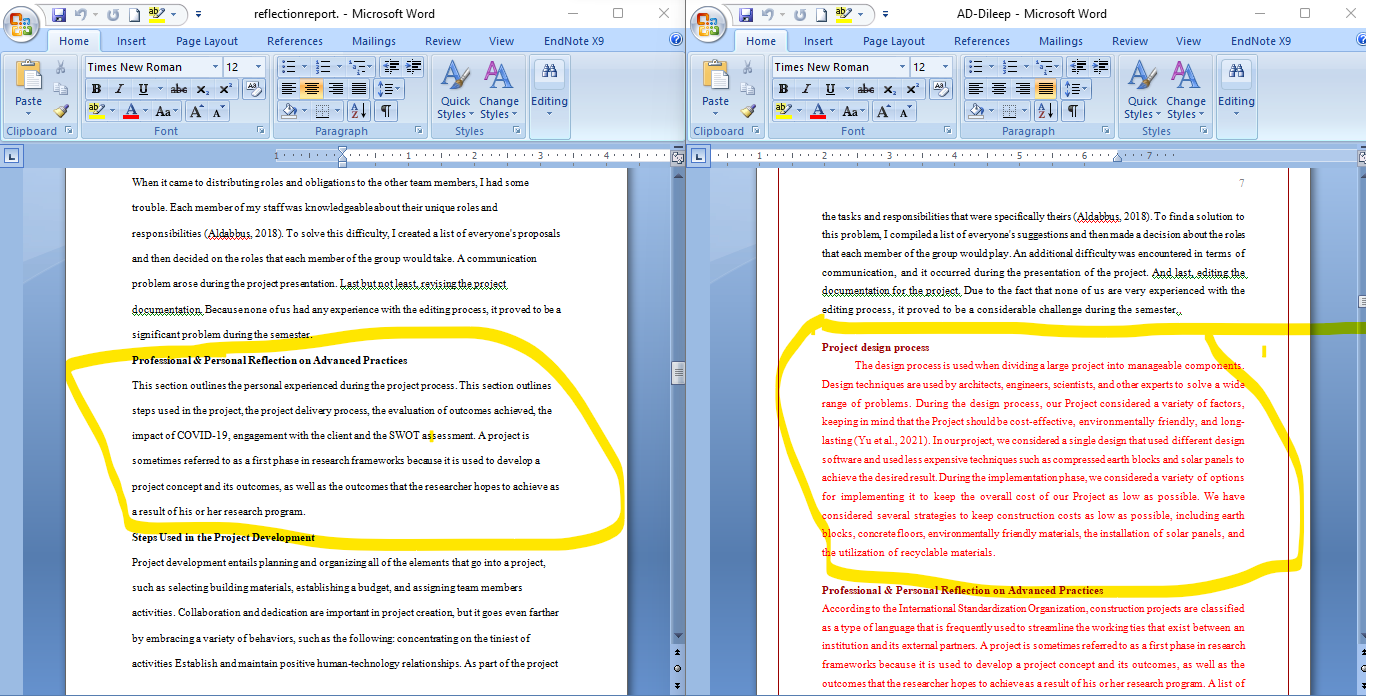This screenshot has width=1379, height=696.
Task: Open EndNote X9 tab in AD-Dileep window
Action: (1261, 41)
